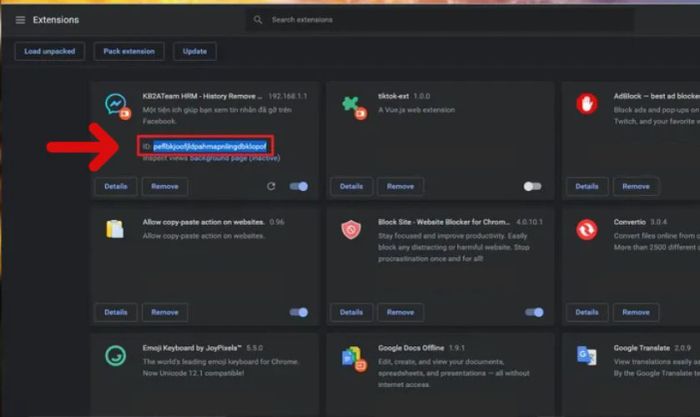
Task: Disable the KB2ATeam HRM extension toggle
Action: click(x=298, y=186)
